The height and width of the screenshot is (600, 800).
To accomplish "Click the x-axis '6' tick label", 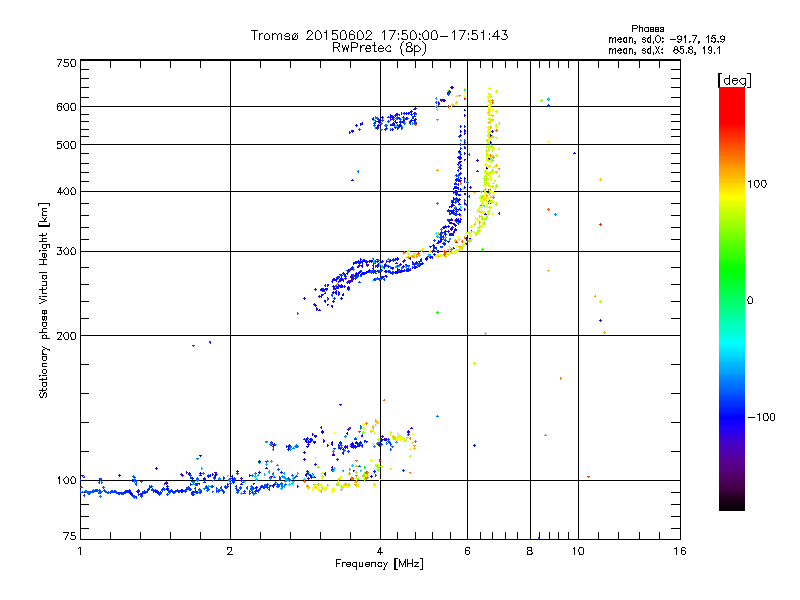I will (x=467, y=551).
